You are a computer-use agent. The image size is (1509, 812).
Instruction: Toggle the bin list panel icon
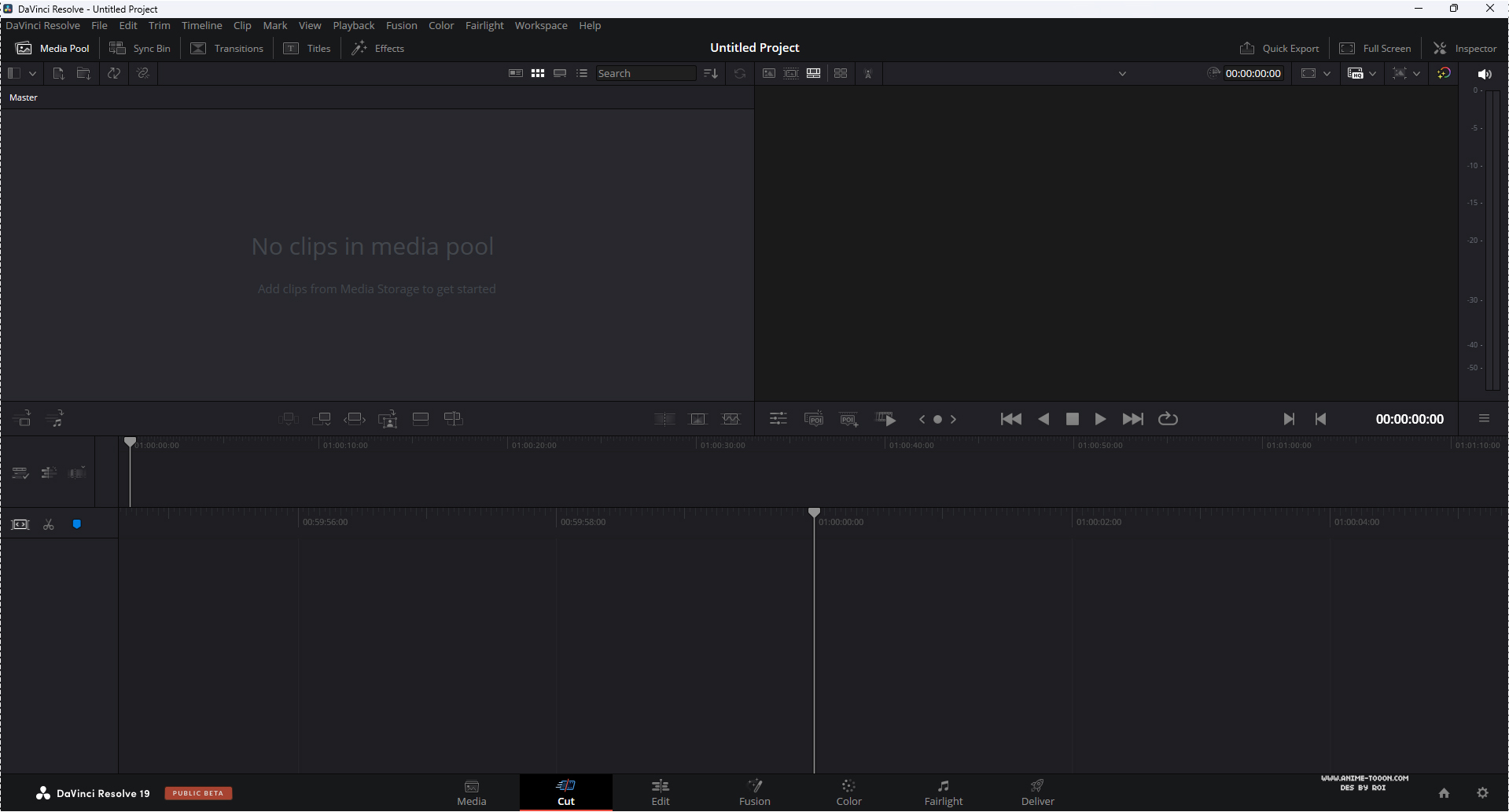point(14,73)
